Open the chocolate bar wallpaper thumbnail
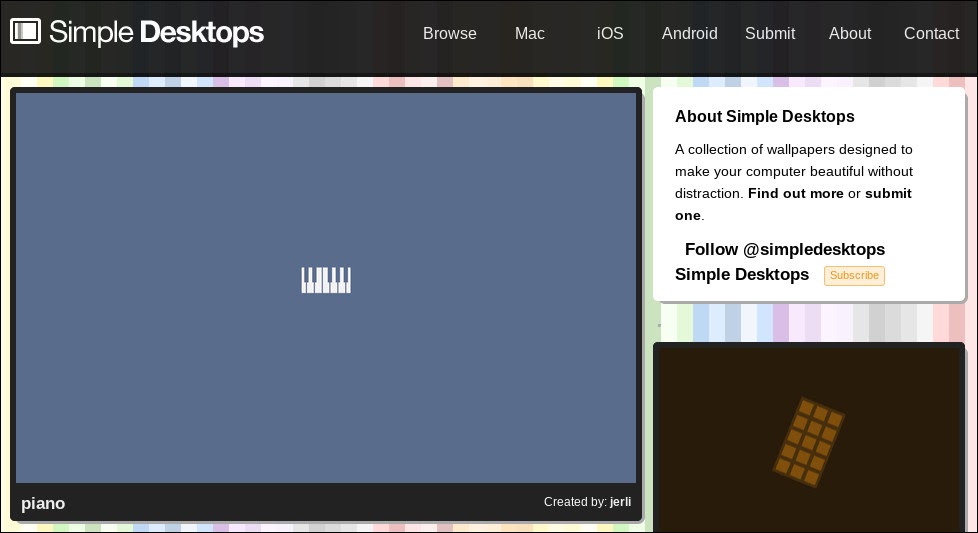Screen dimensions: 978x533 [x=809, y=438]
